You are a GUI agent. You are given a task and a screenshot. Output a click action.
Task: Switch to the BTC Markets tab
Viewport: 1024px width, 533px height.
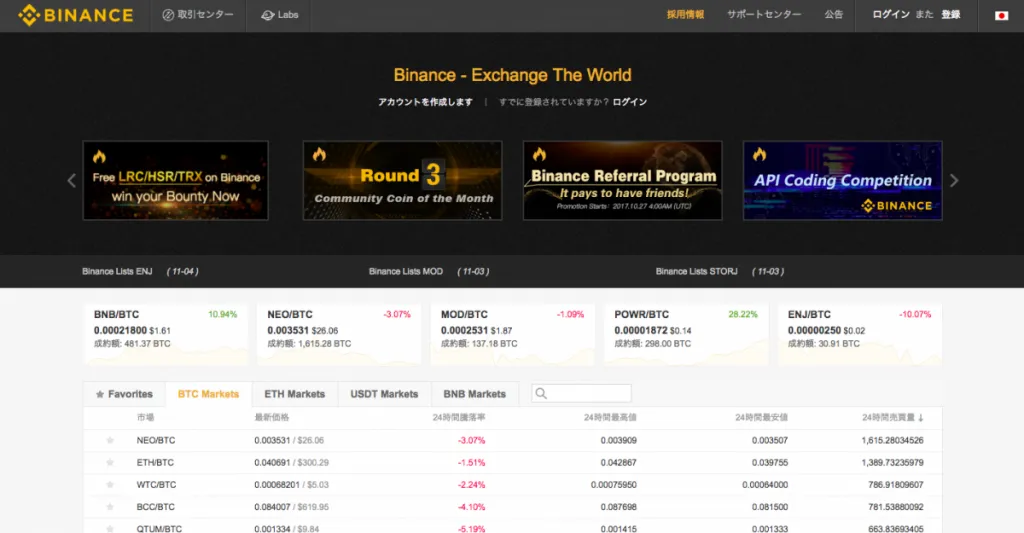(x=209, y=394)
